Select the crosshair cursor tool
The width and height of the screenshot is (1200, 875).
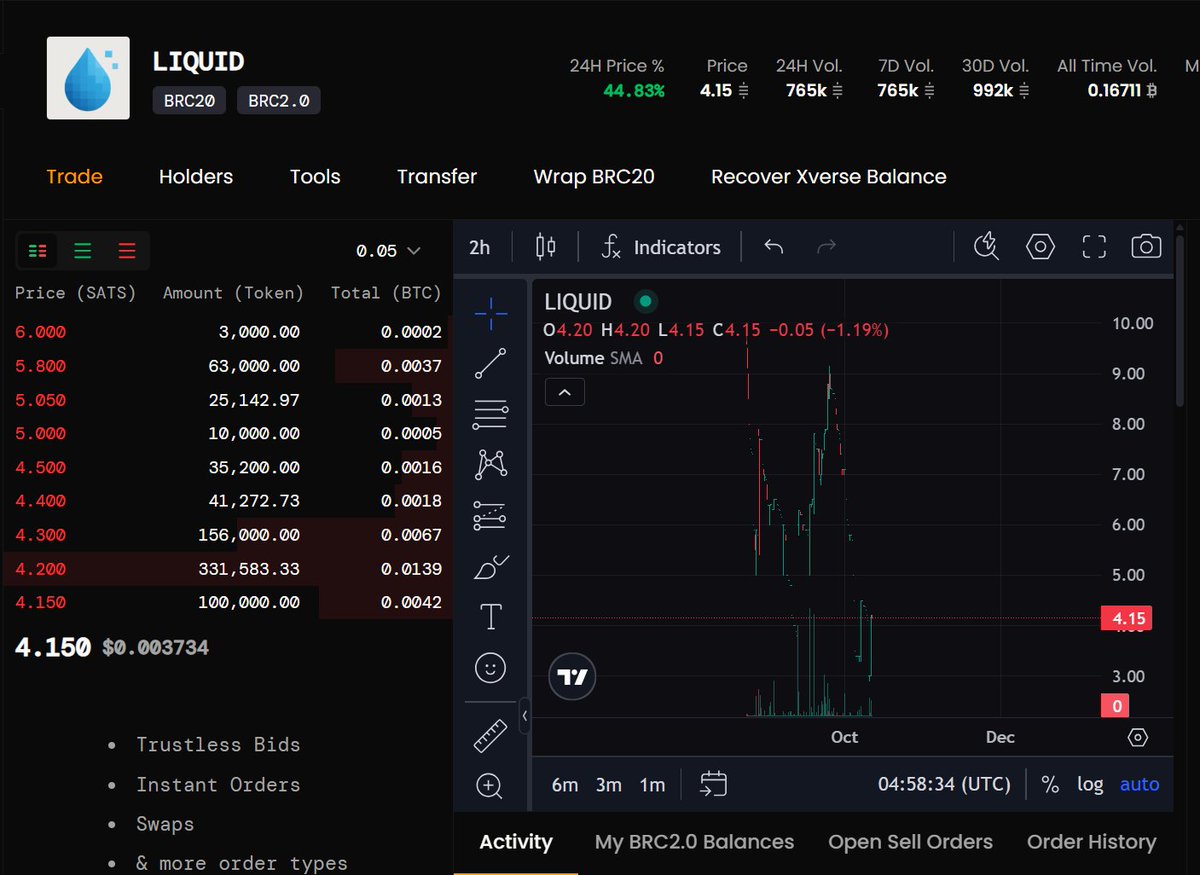(x=490, y=313)
